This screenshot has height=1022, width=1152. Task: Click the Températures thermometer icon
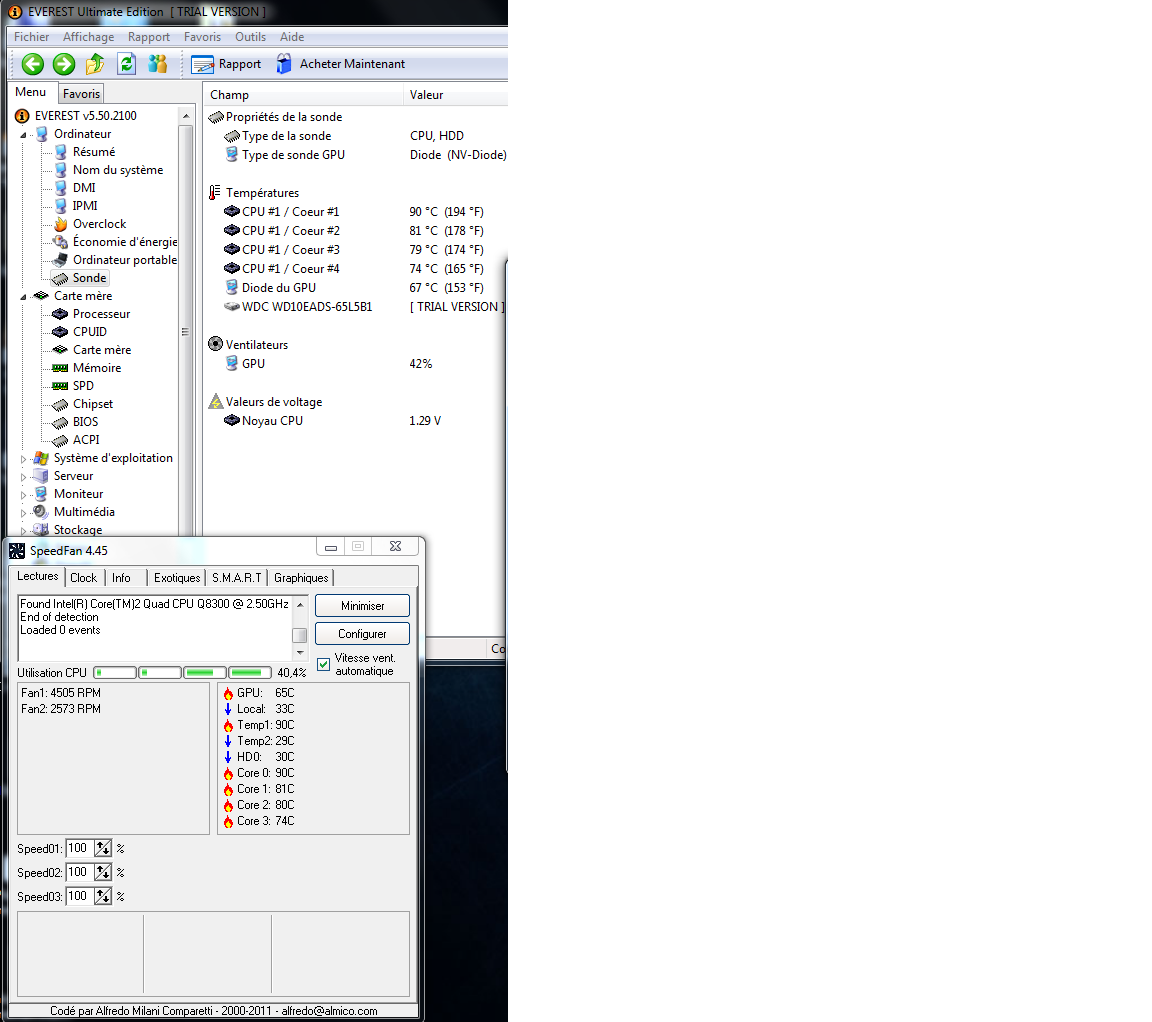tap(215, 192)
